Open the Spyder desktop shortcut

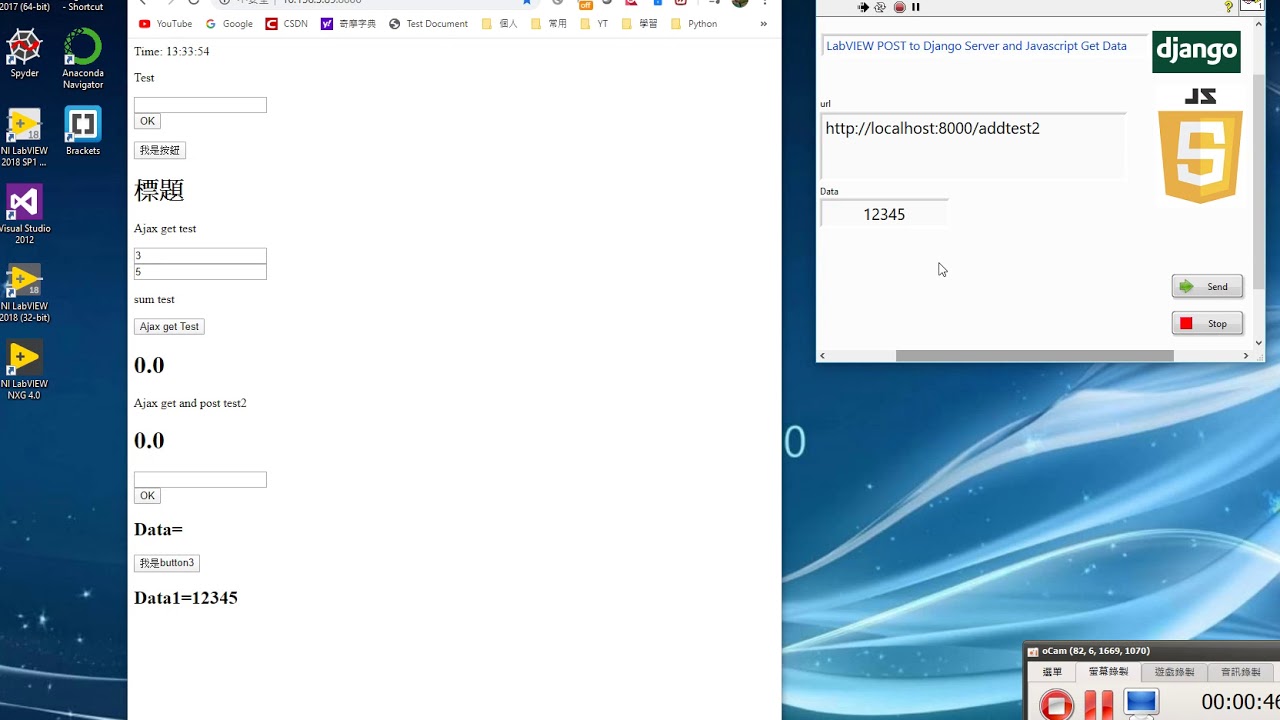tap(24, 54)
